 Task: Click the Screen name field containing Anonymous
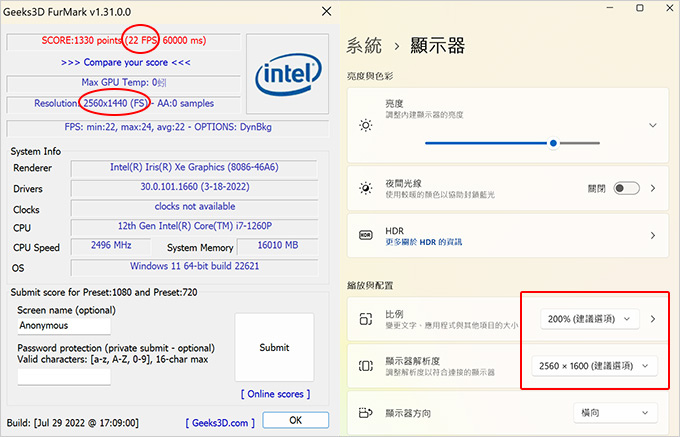click(x=64, y=326)
